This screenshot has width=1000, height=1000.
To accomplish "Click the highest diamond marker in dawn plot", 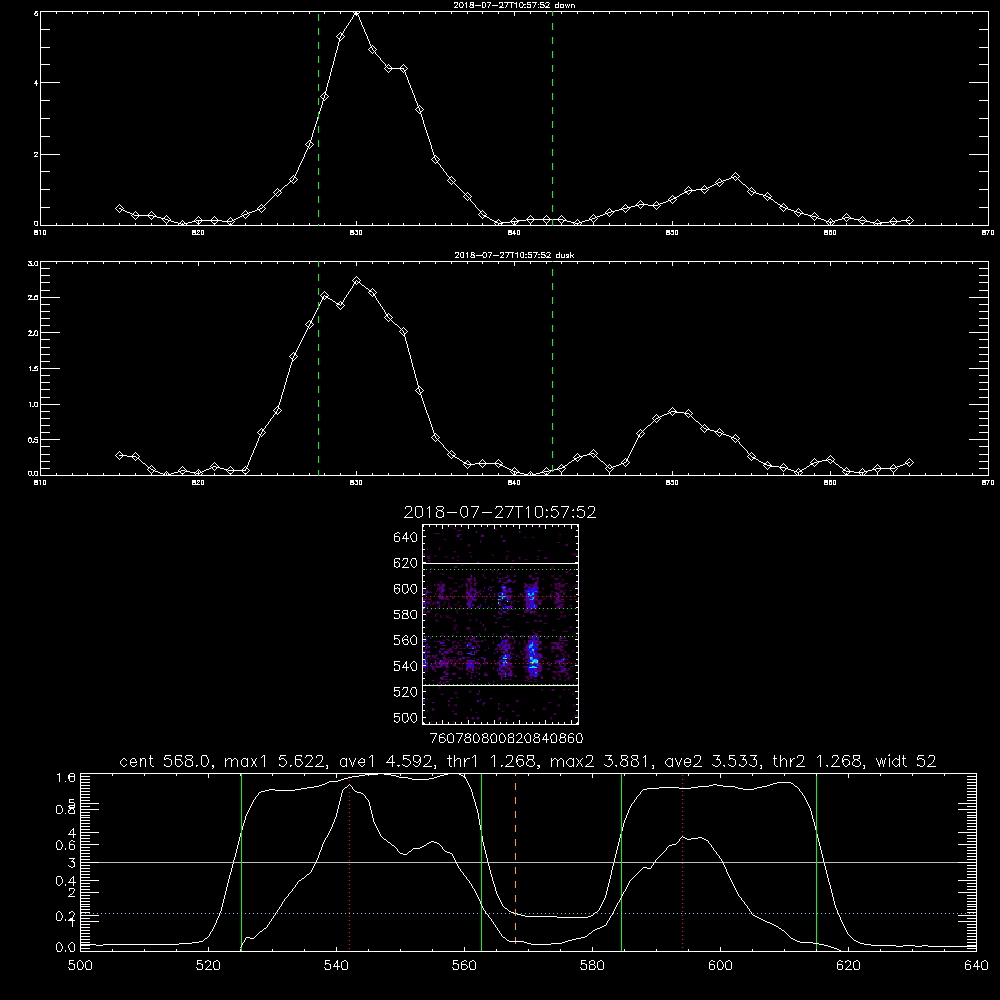I will [x=357, y=12].
